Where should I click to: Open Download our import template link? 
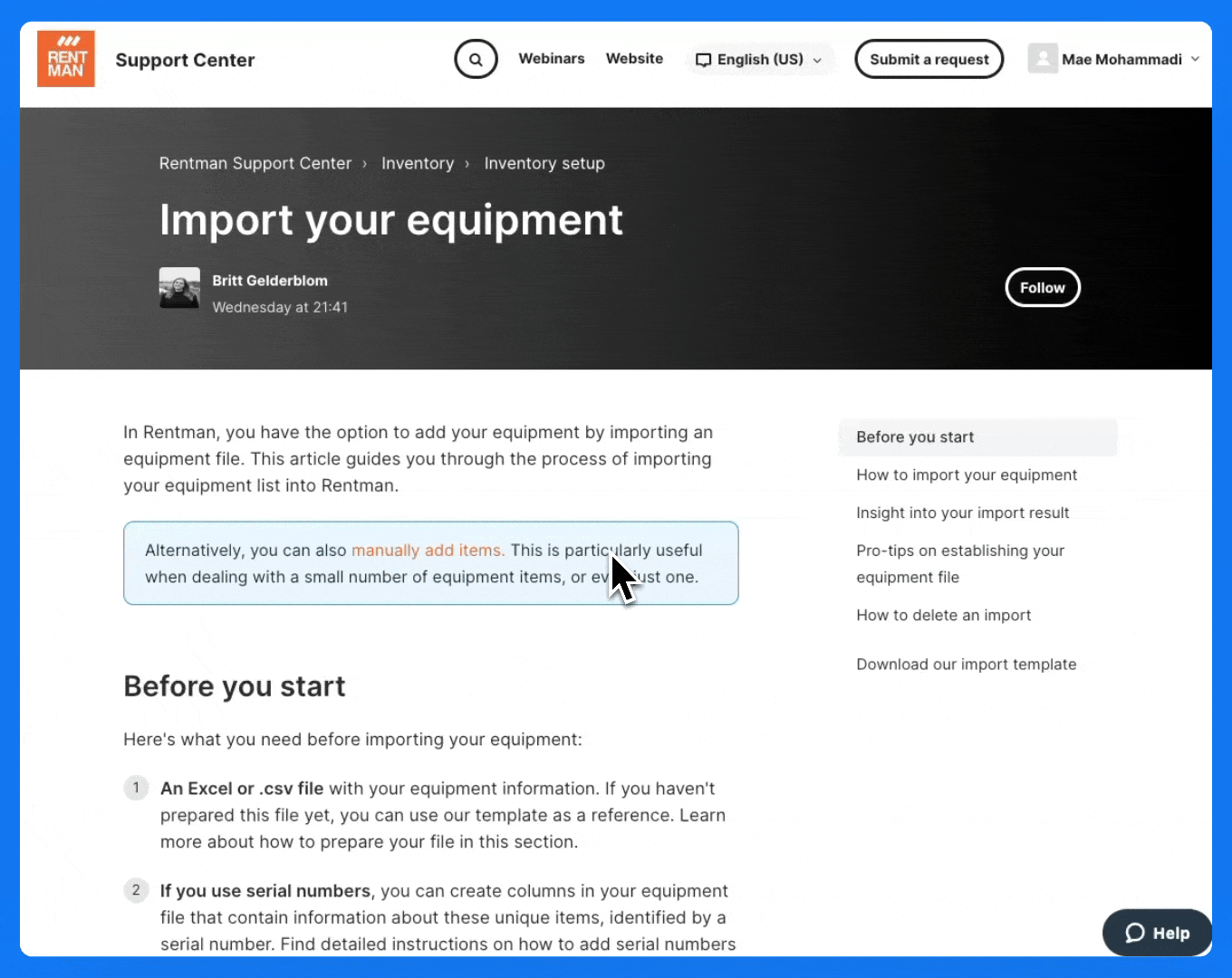(x=967, y=665)
